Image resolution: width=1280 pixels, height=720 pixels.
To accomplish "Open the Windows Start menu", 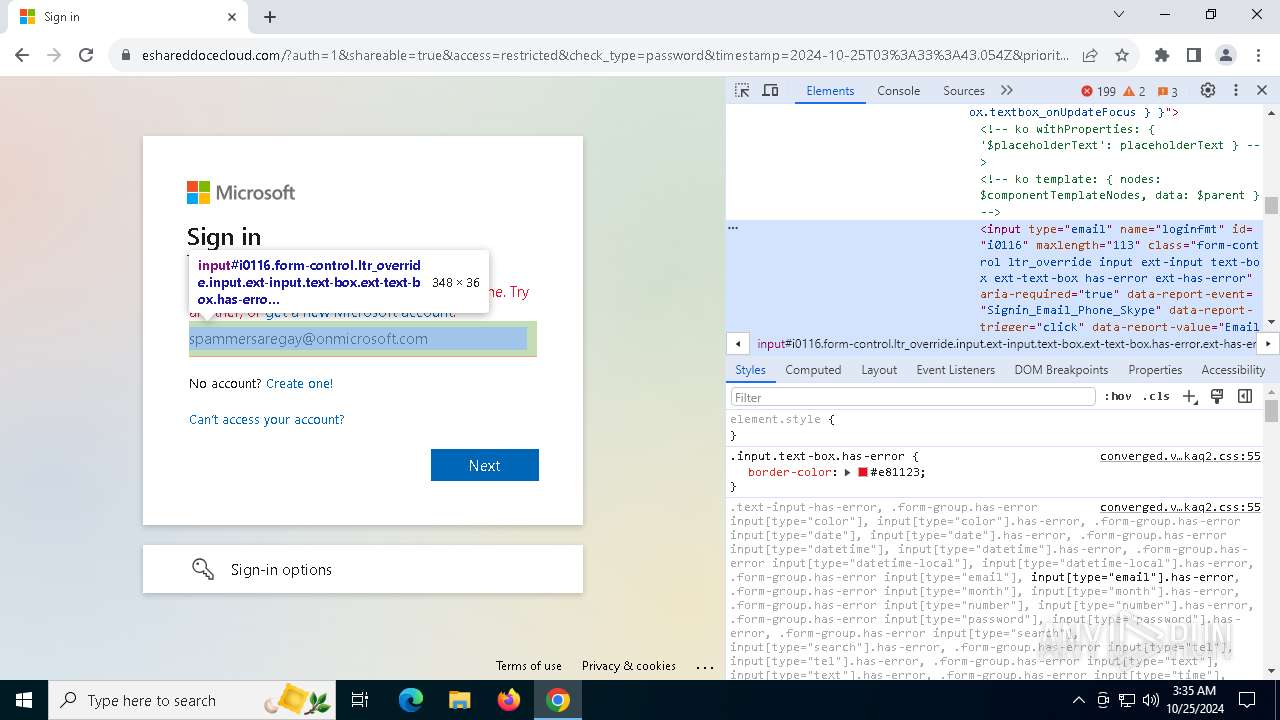I will pyautogui.click(x=24, y=700).
